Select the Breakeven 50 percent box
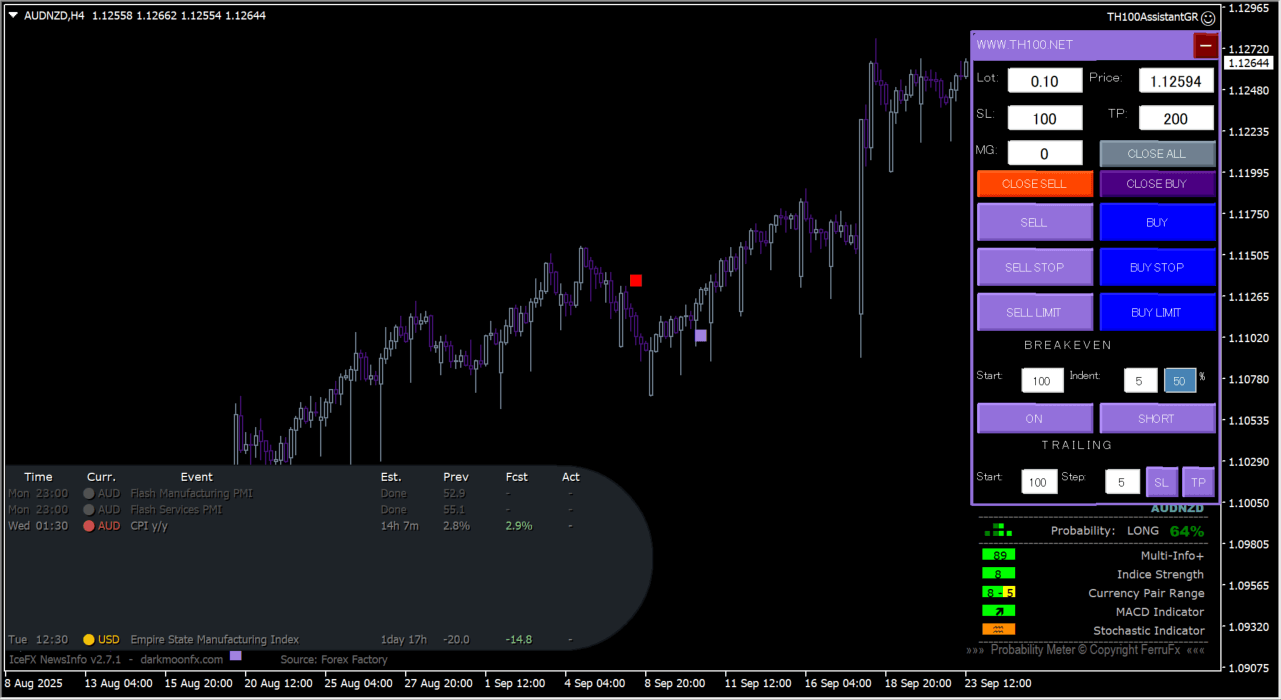Viewport: 1281px width, 700px height. (1179, 380)
